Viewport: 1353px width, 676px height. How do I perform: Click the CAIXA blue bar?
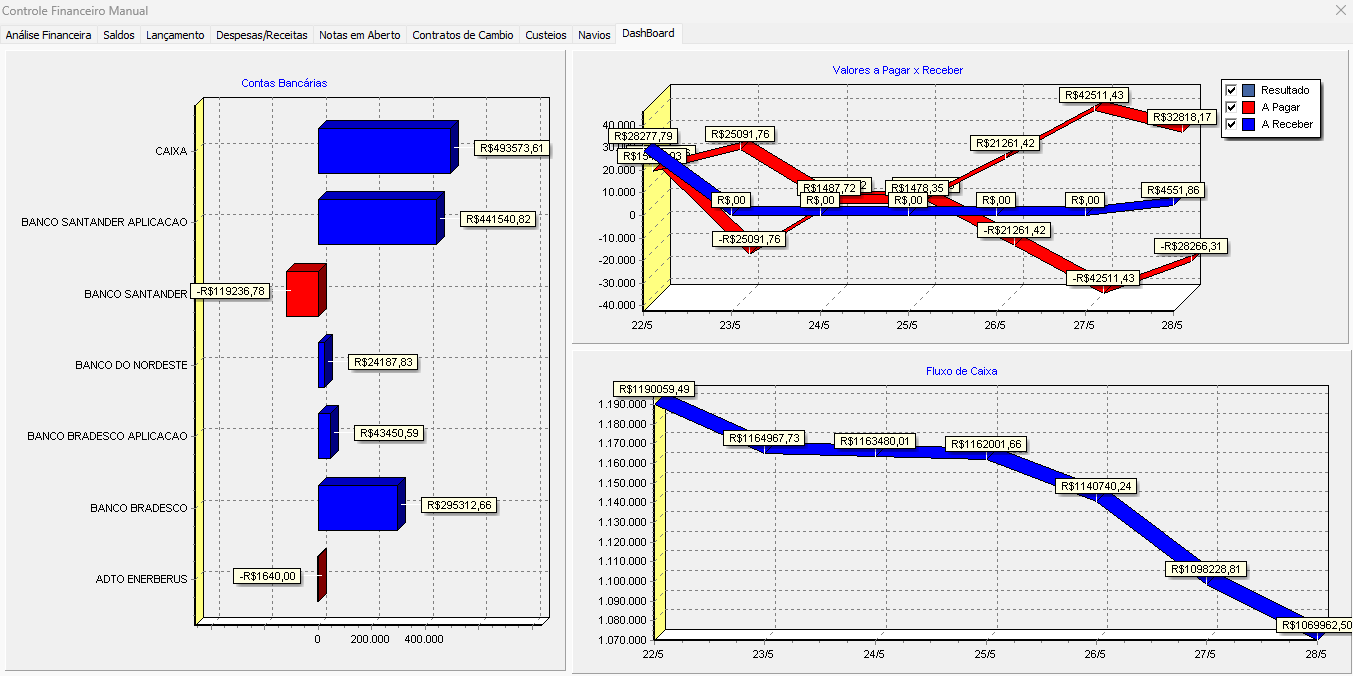pyautogui.click(x=386, y=148)
